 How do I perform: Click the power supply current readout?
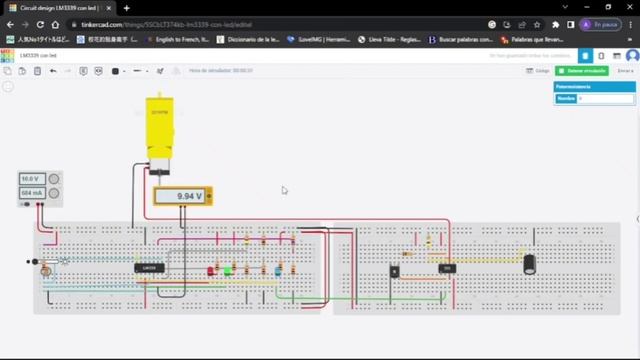32,193
